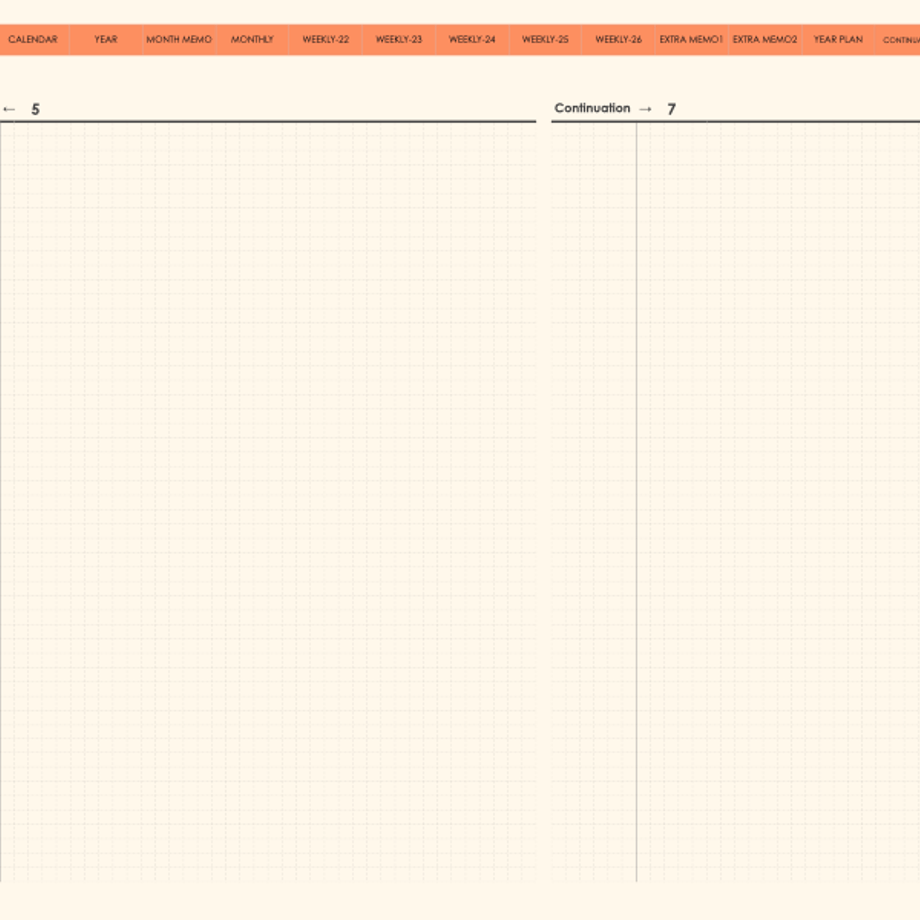Go to previous page number 5
Image resolution: width=920 pixels, height=920 pixels.
pos(36,109)
